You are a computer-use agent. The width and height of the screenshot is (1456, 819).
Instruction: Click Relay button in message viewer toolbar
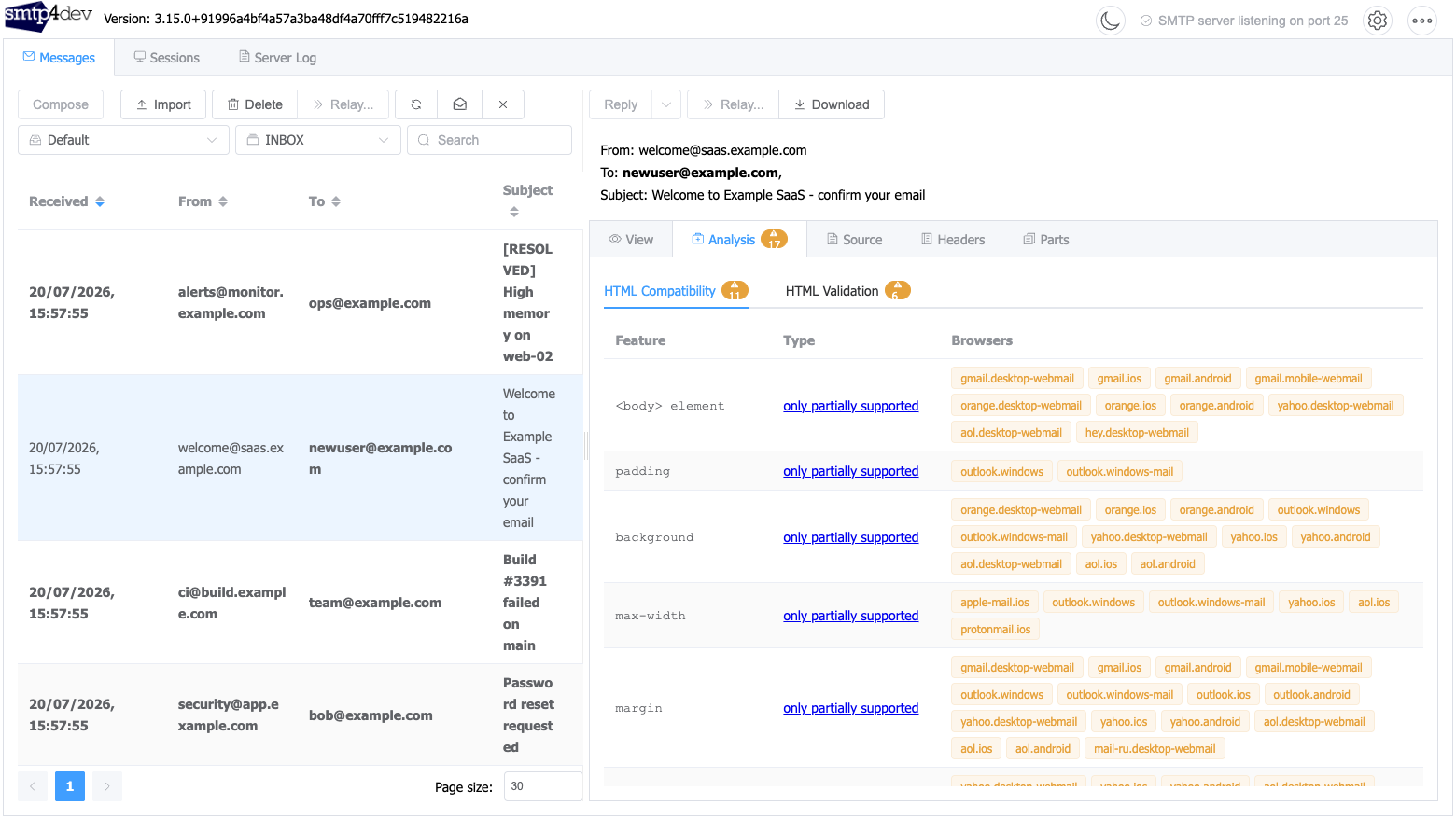(733, 104)
